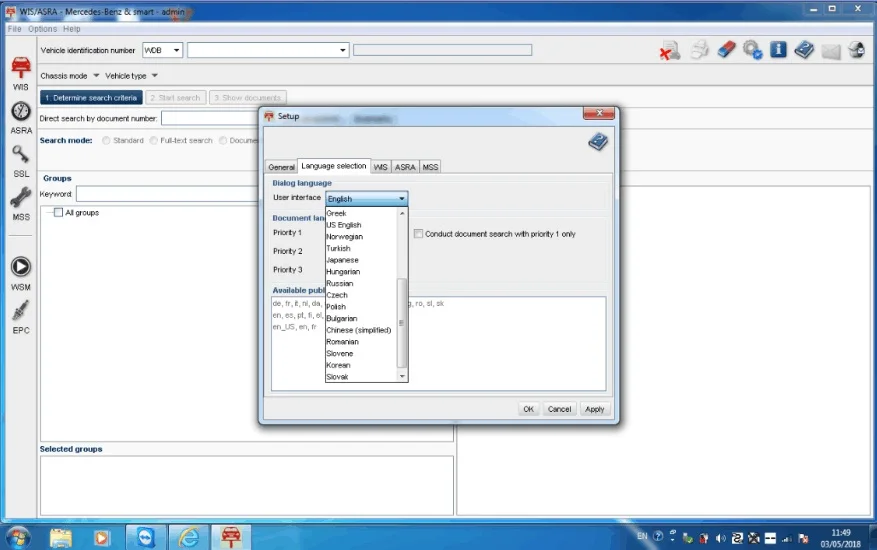
Task: Open help book icon in Setup dialog
Action: [x=598, y=142]
